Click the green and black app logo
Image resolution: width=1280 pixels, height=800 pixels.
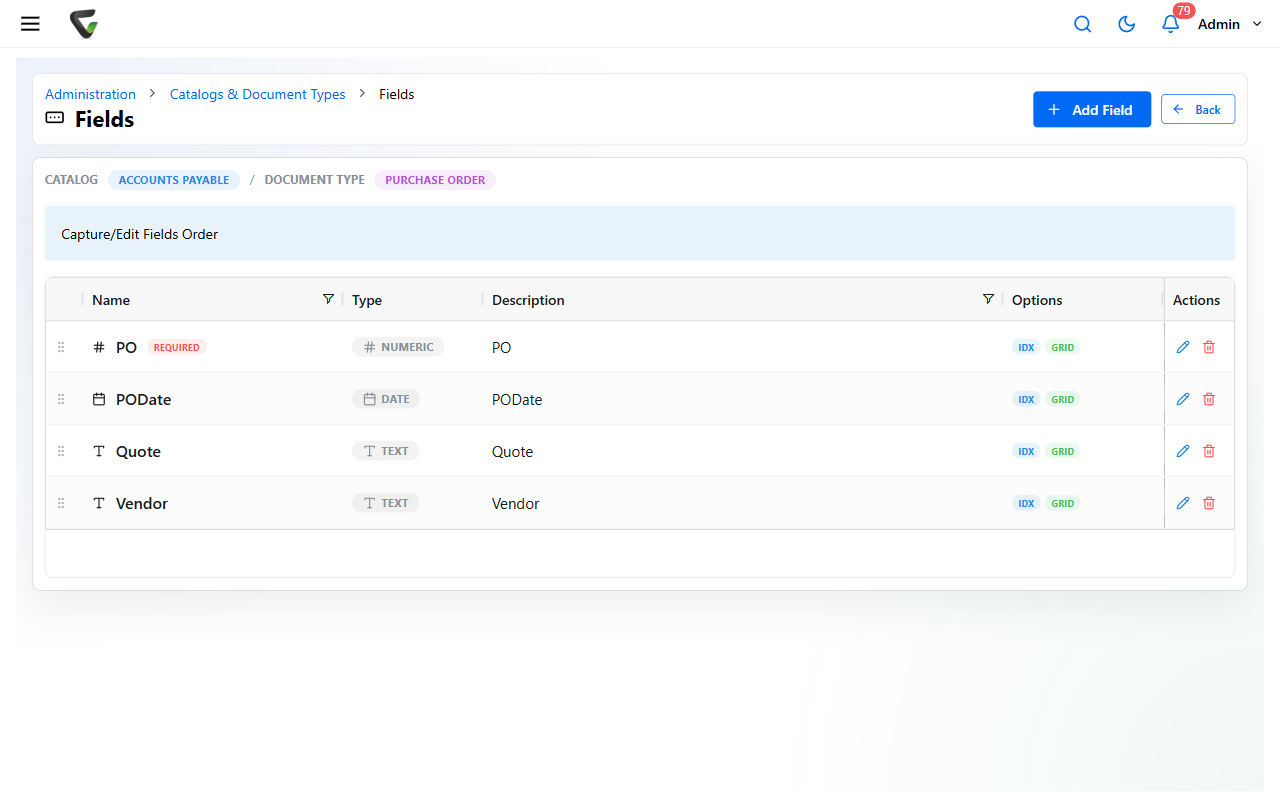(x=84, y=24)
